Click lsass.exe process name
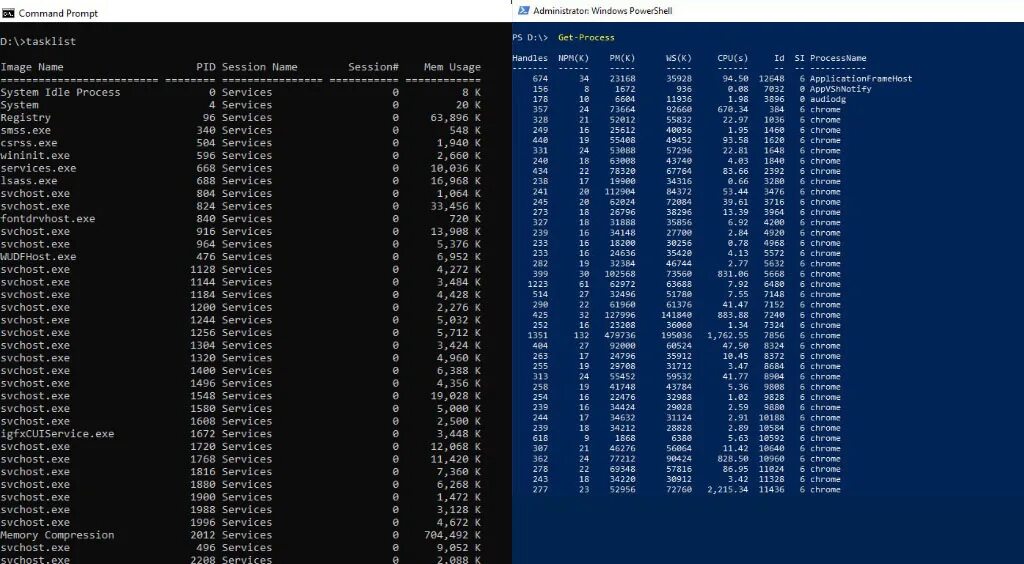The image size is (1024, 564). coord(29,180)
